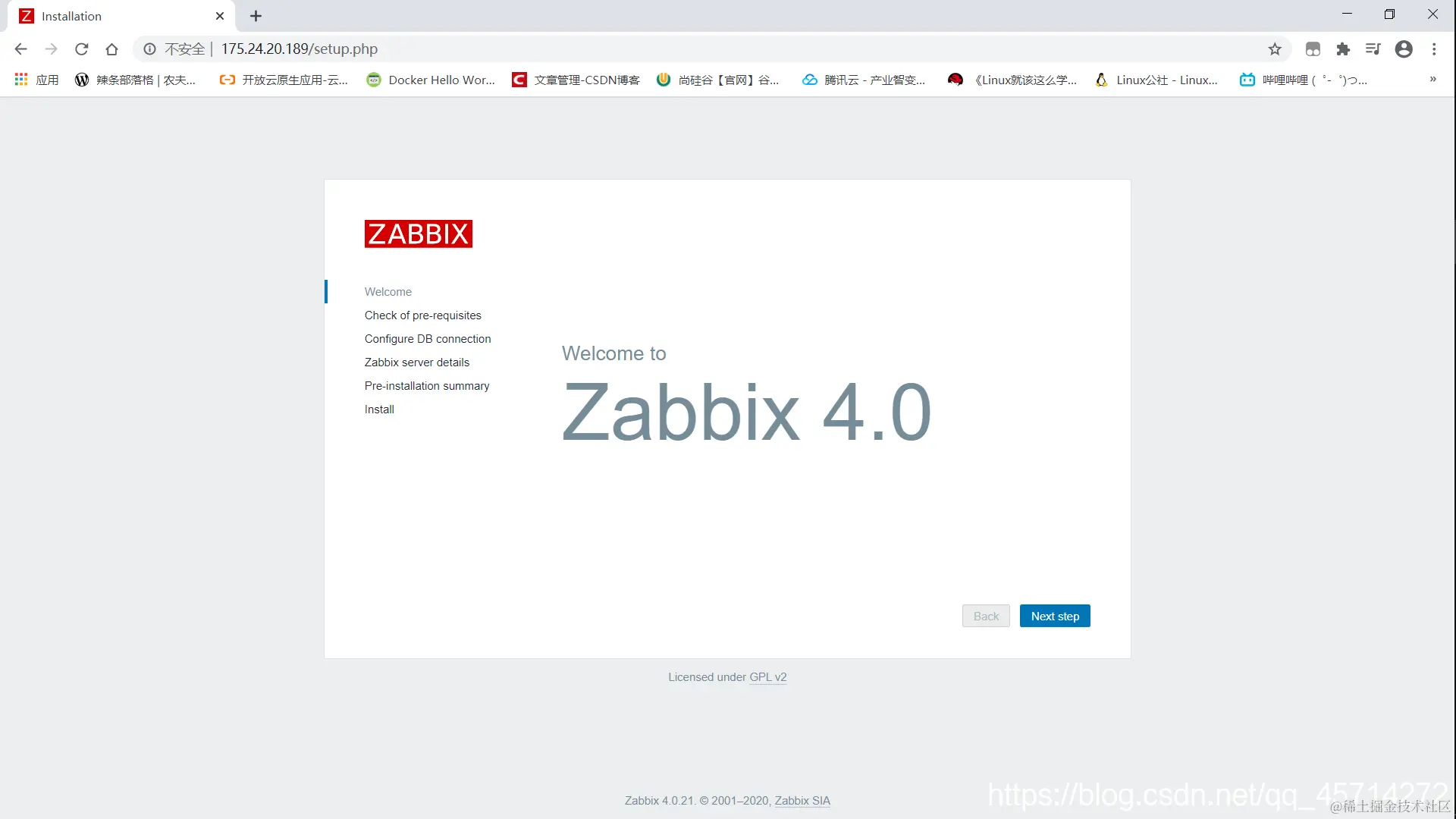The width and height of the screenshot is (1456, 819).
Task: Show more bookmarks chevron
Action: [1432, 79]
